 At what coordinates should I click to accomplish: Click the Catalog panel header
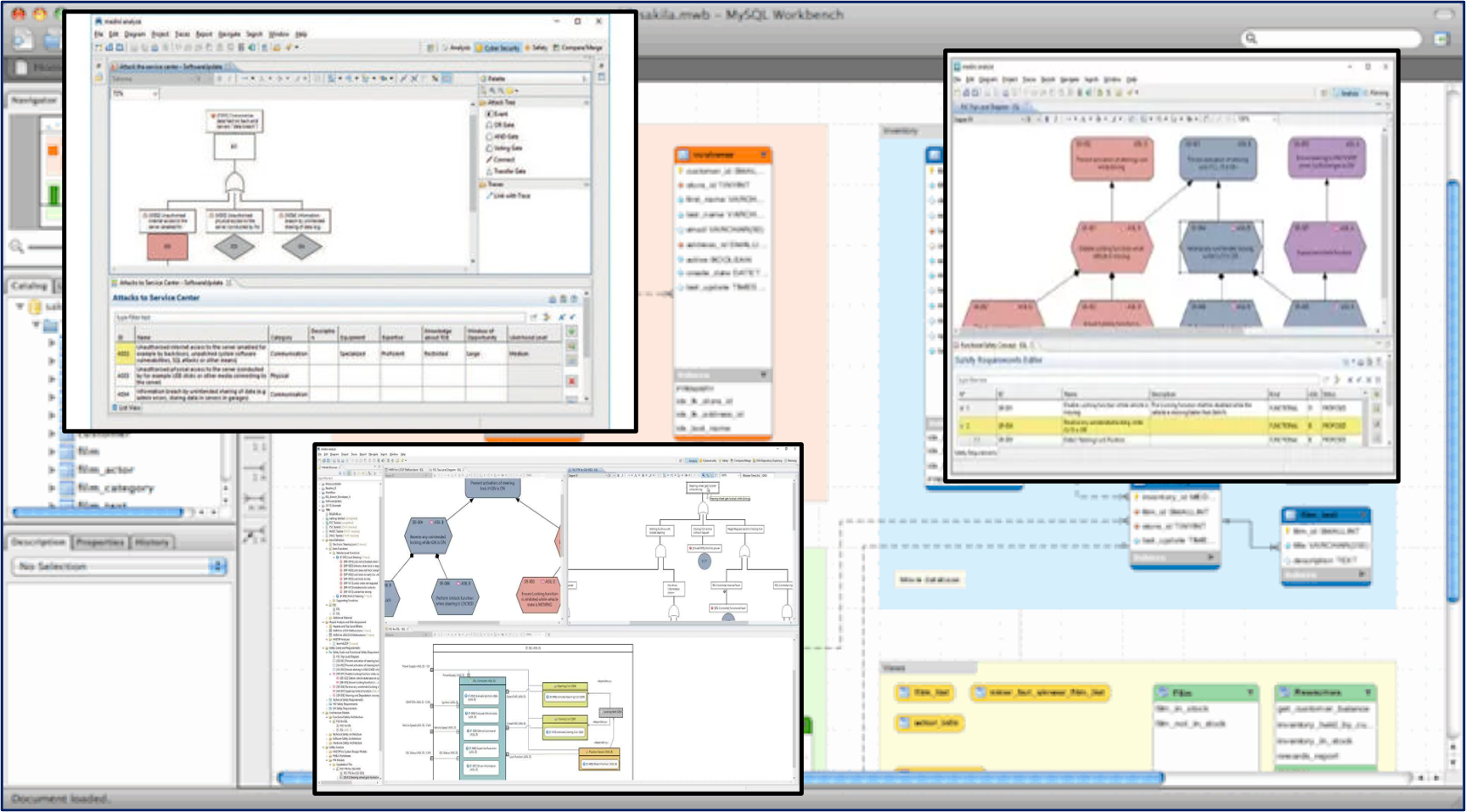click(29, 286)
